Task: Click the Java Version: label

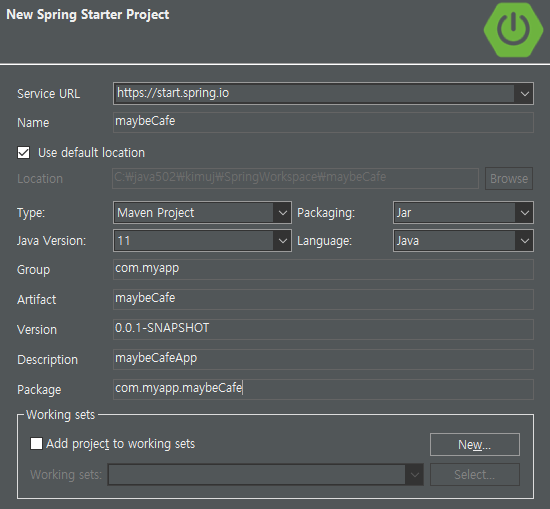Action: click(x=52, y=241)
